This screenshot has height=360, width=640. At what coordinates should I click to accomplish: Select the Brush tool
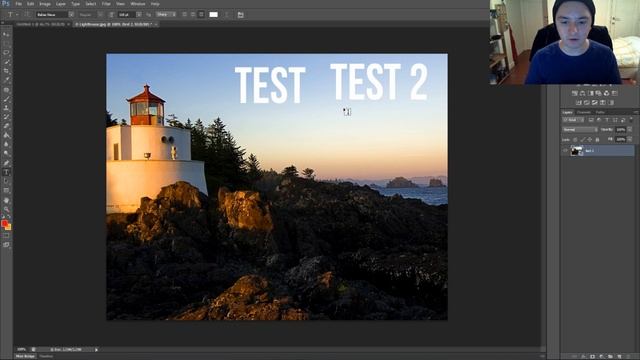click(x=6, y=99)
